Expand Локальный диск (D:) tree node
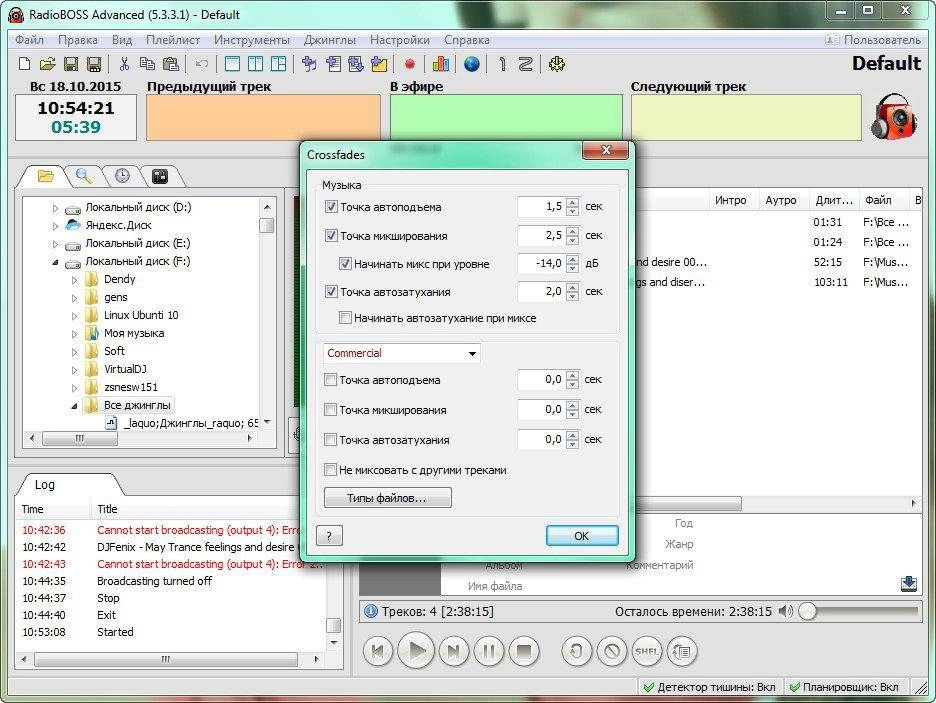This screenshot has width=936, height=703. click(x=56, y=208)
